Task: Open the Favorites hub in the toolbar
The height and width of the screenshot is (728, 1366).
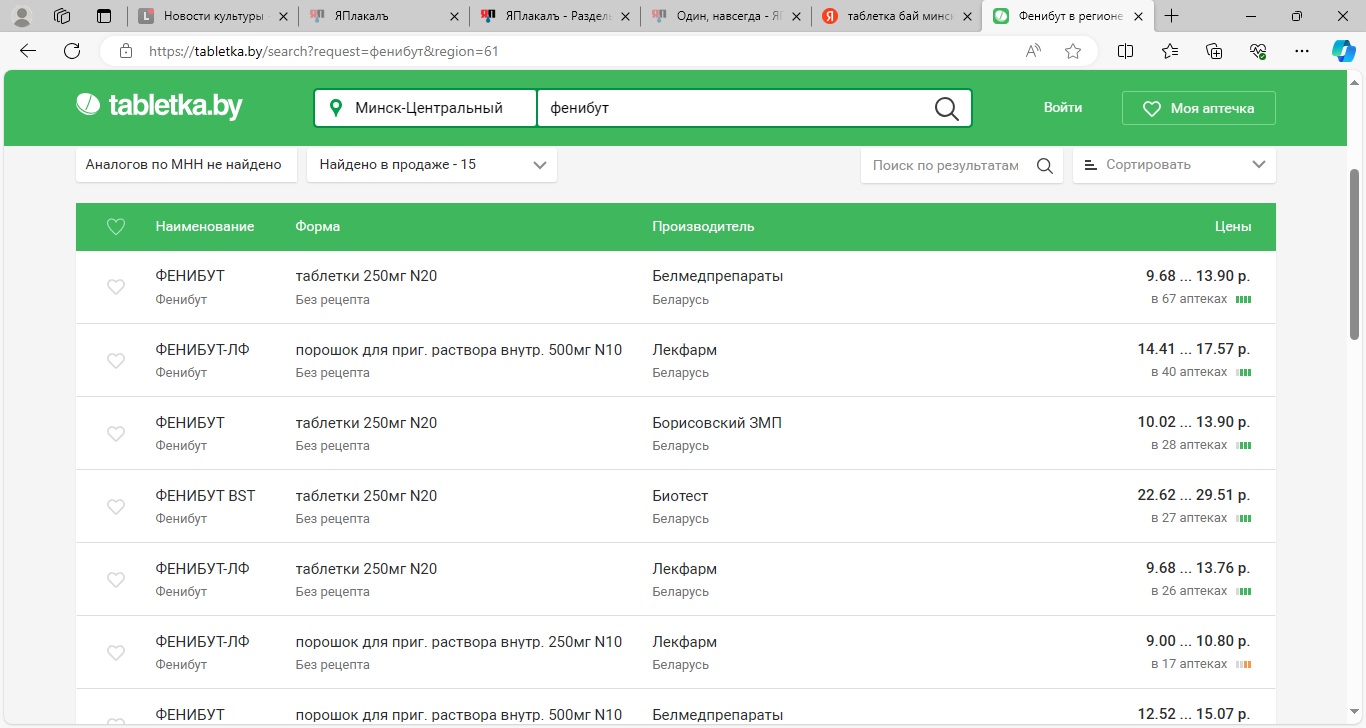Action: tap(1170, 51)
